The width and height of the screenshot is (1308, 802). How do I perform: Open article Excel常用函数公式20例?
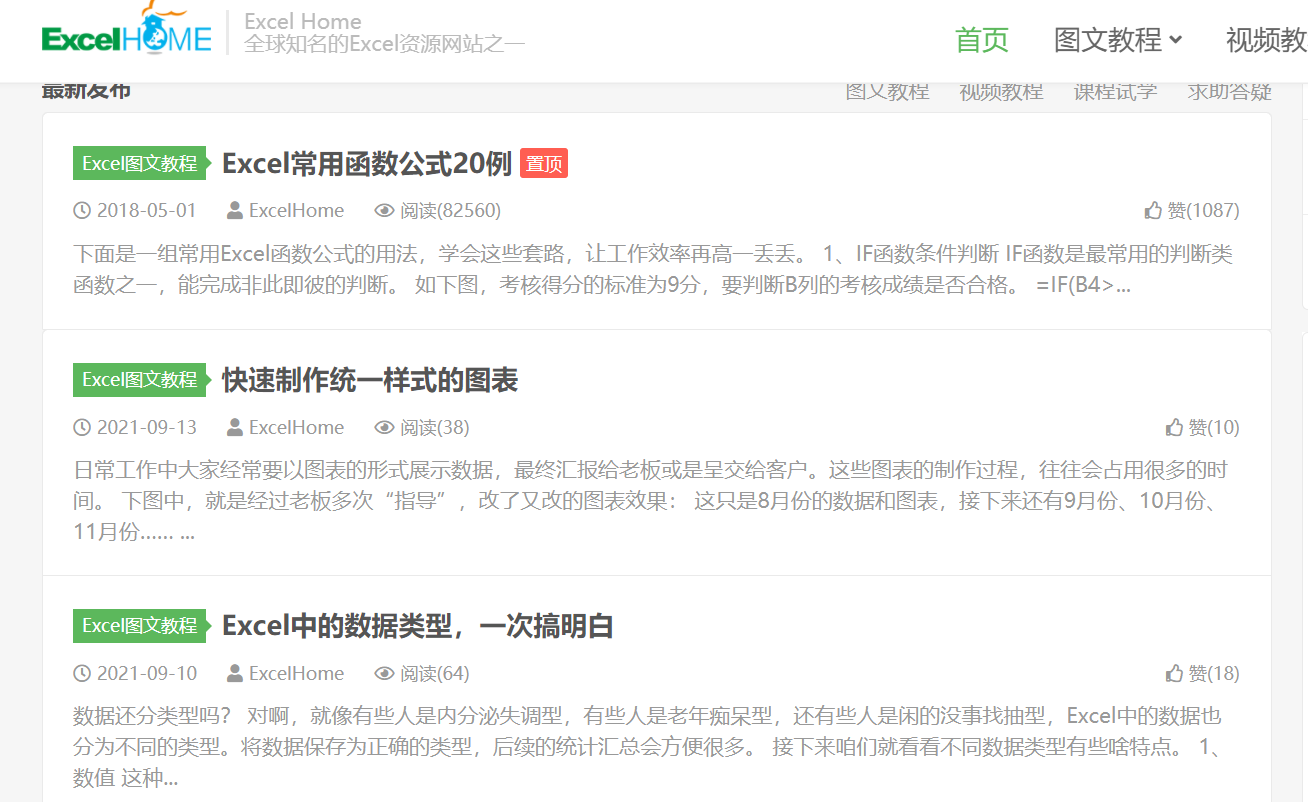(x=367, y=164)
